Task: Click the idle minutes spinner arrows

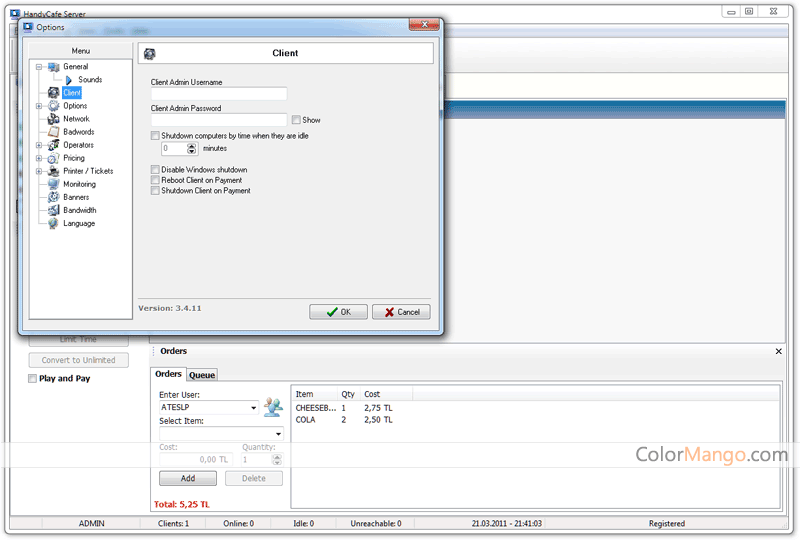Action: tap(192, 148)
